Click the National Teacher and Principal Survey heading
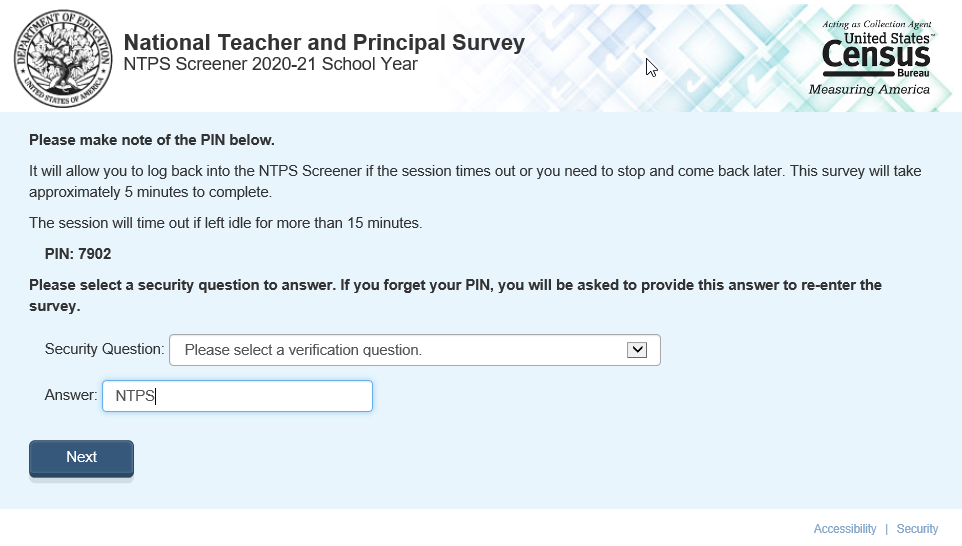This screenshot has height=546, width=962. click(x=323, y=43)
